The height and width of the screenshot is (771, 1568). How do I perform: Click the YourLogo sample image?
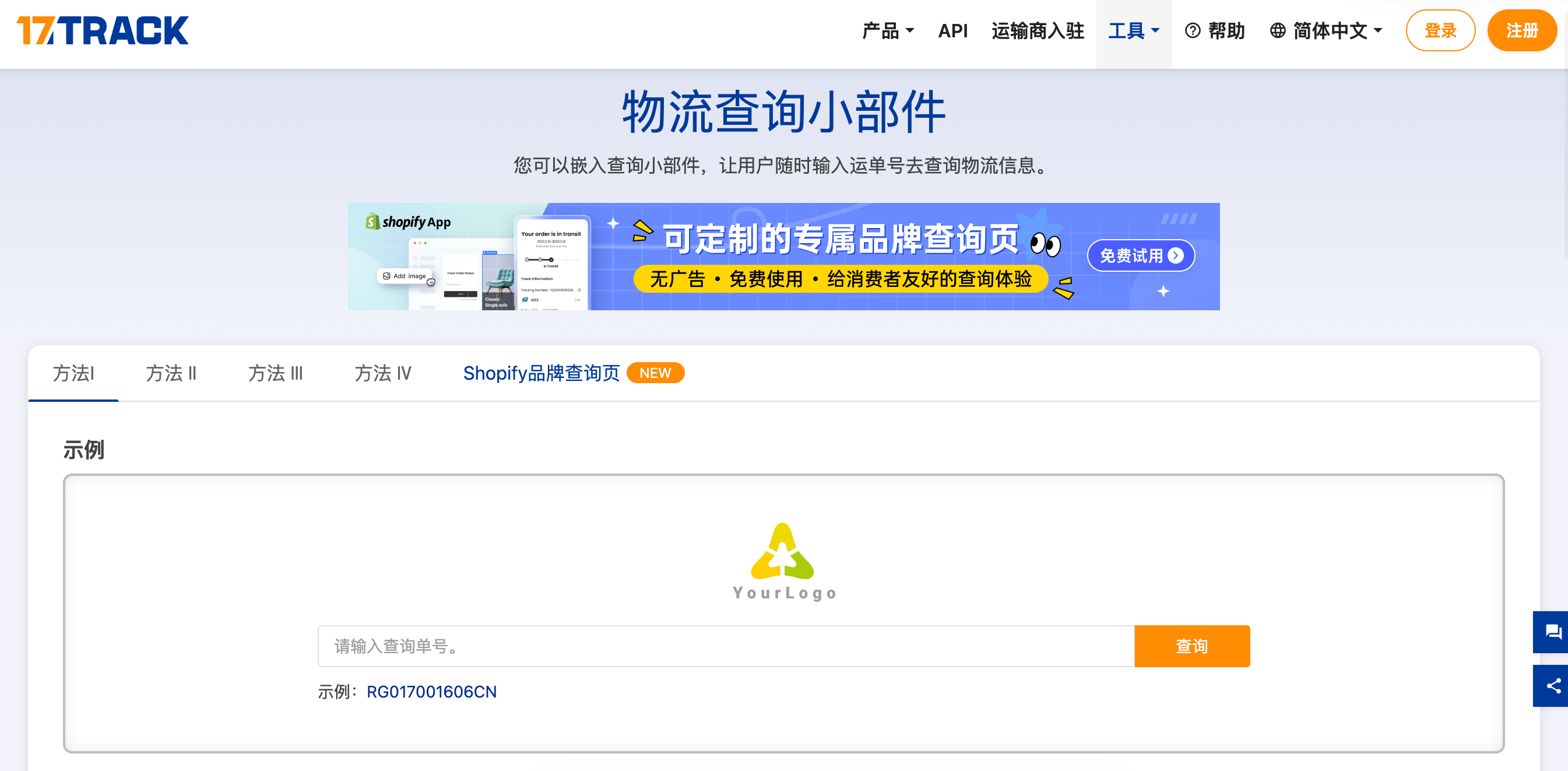784,562
